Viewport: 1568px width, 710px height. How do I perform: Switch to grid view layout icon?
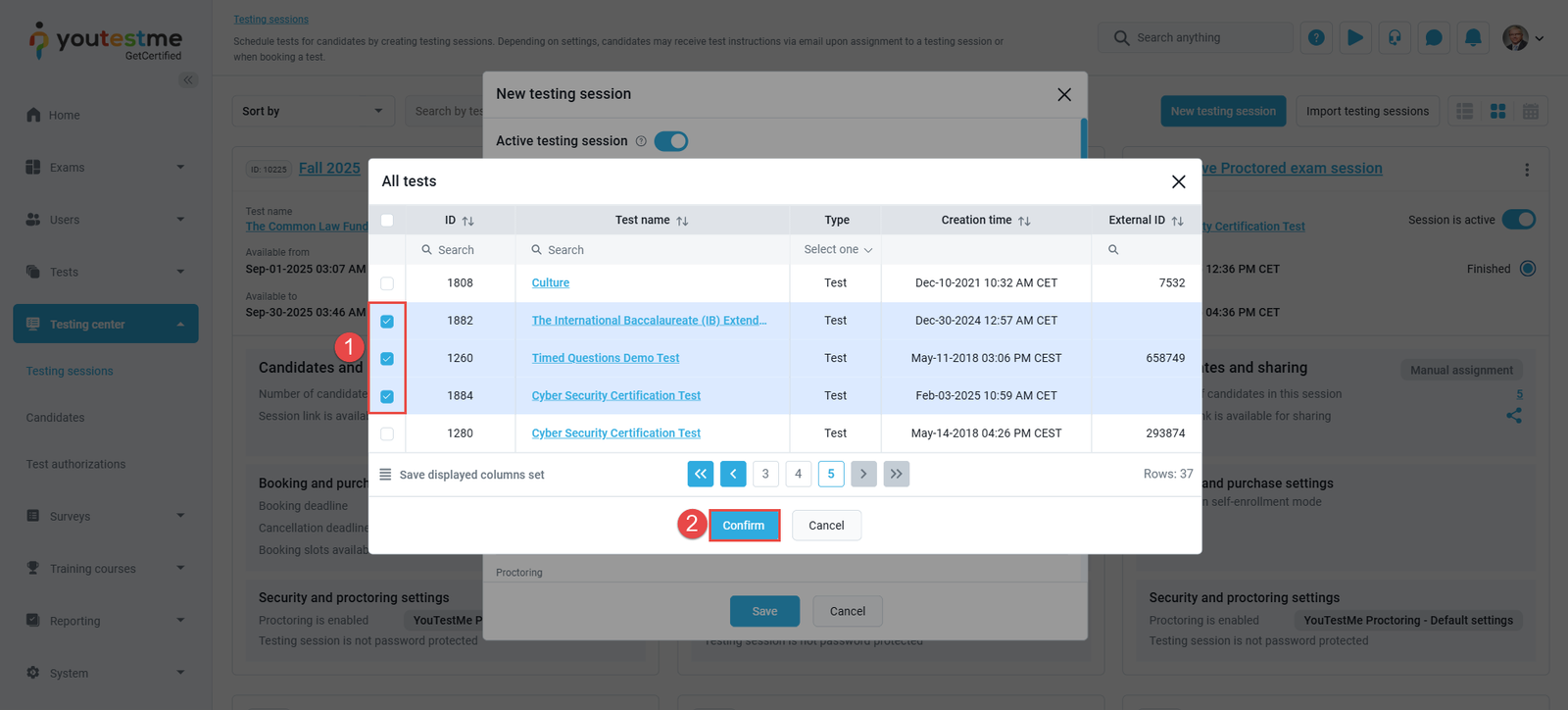click(x=1498, y=112)
